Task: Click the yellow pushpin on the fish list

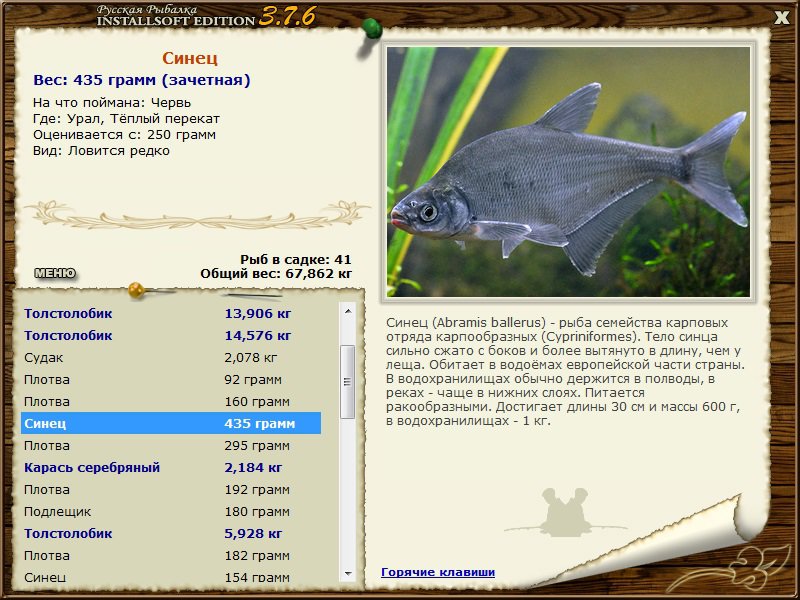Action: (136, 290)
